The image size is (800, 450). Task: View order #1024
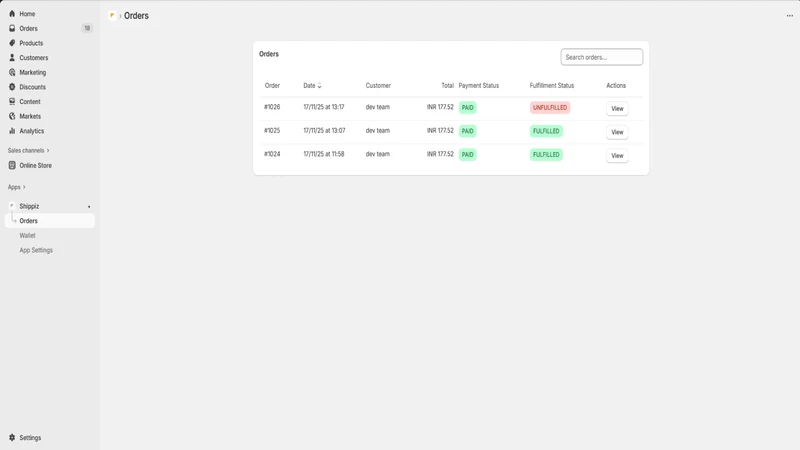[617, 156]
